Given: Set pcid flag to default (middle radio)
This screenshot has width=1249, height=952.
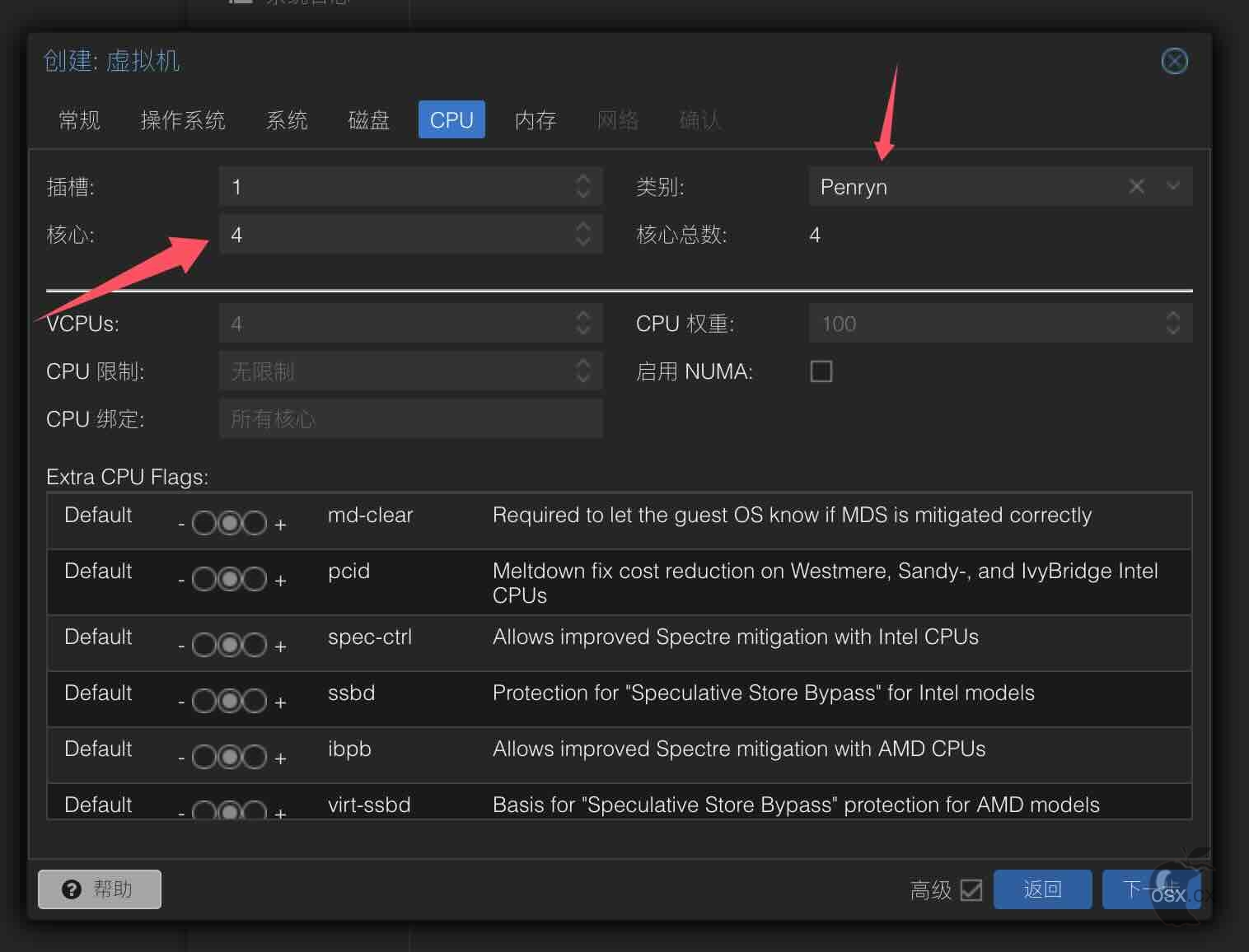Looking at the screenshot, I should [x=230, y=579].
